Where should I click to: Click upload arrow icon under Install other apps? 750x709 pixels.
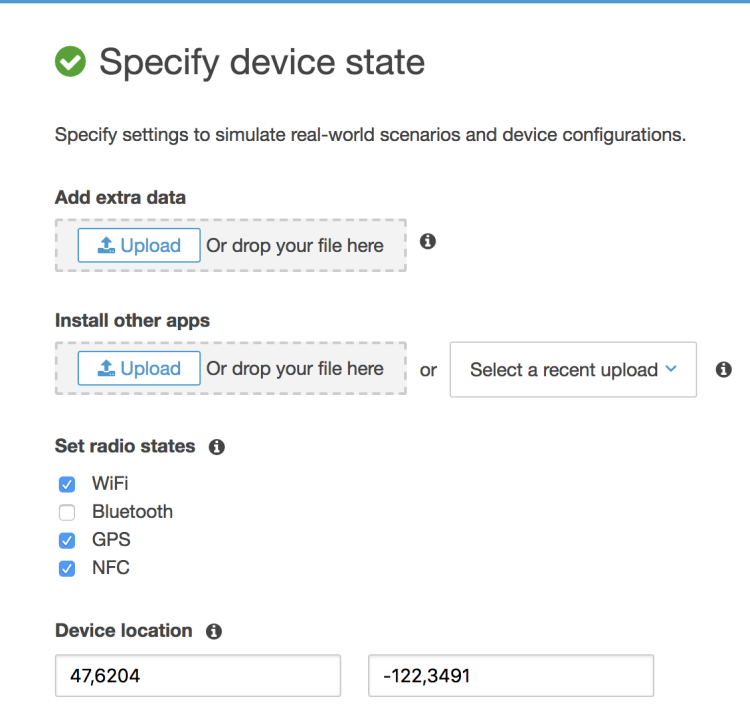107,369
